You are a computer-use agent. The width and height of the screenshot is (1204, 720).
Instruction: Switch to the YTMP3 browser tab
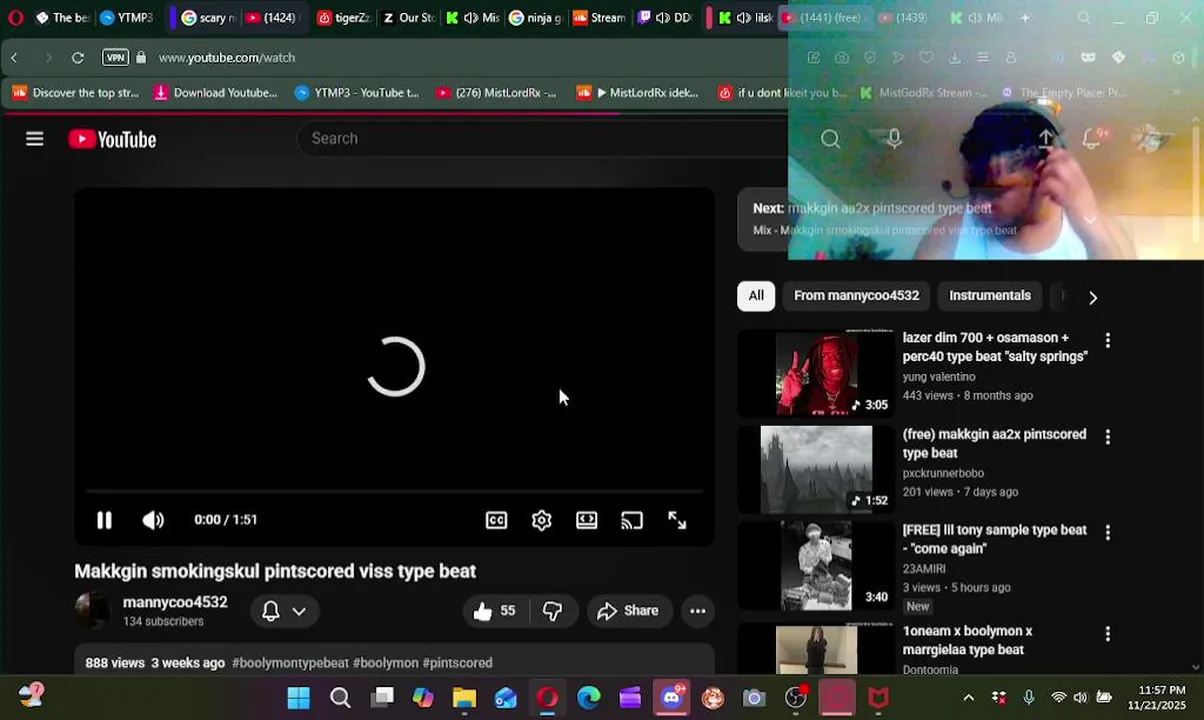tap(127, 18)
